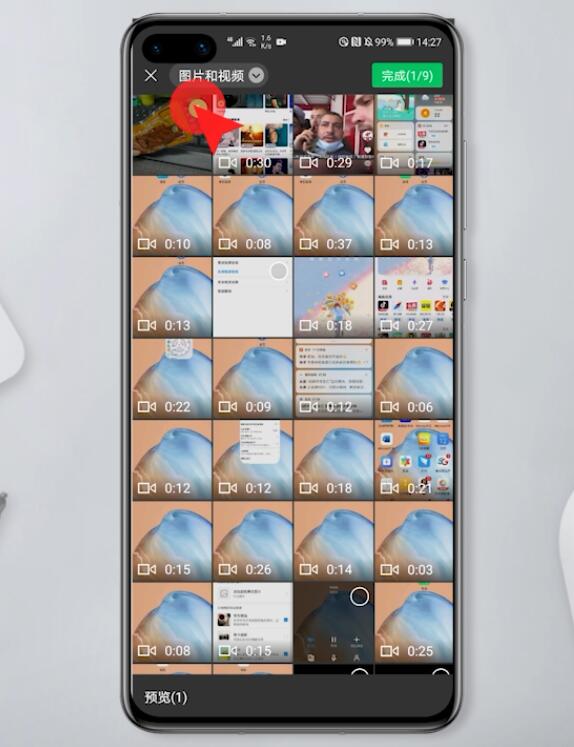Screen dimensions: 574x747
Task: Tap the 4G signal strength icon
Action: [235, 42]
